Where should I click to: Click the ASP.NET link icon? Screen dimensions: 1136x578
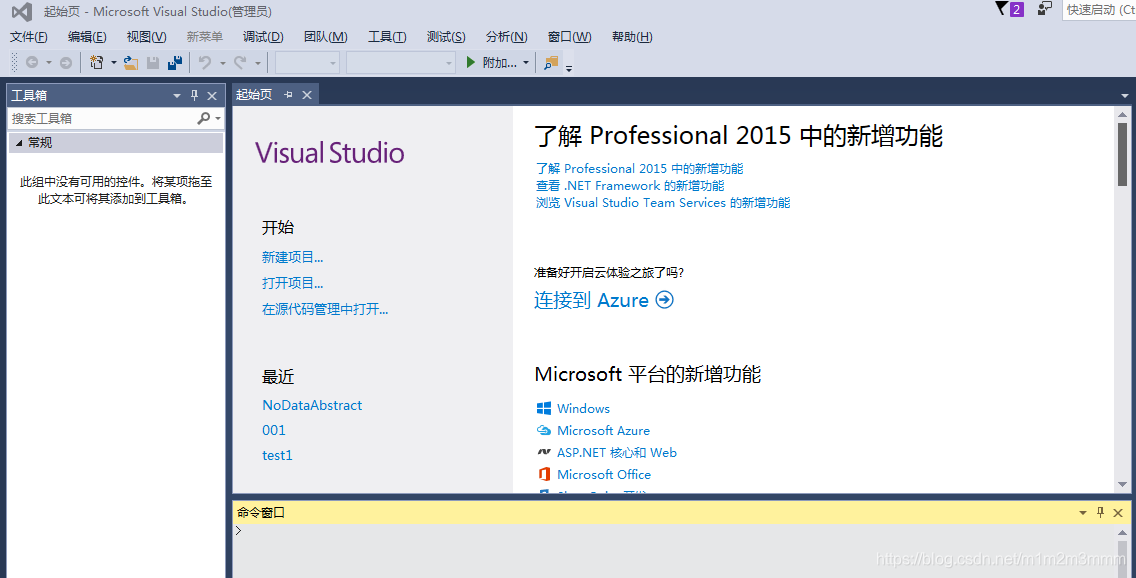(544, 452)
